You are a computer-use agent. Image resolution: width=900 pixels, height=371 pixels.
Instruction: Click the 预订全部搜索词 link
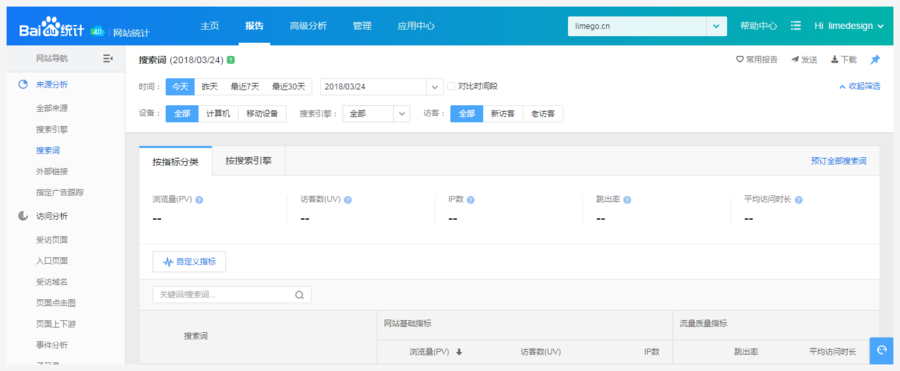point(838,161)
